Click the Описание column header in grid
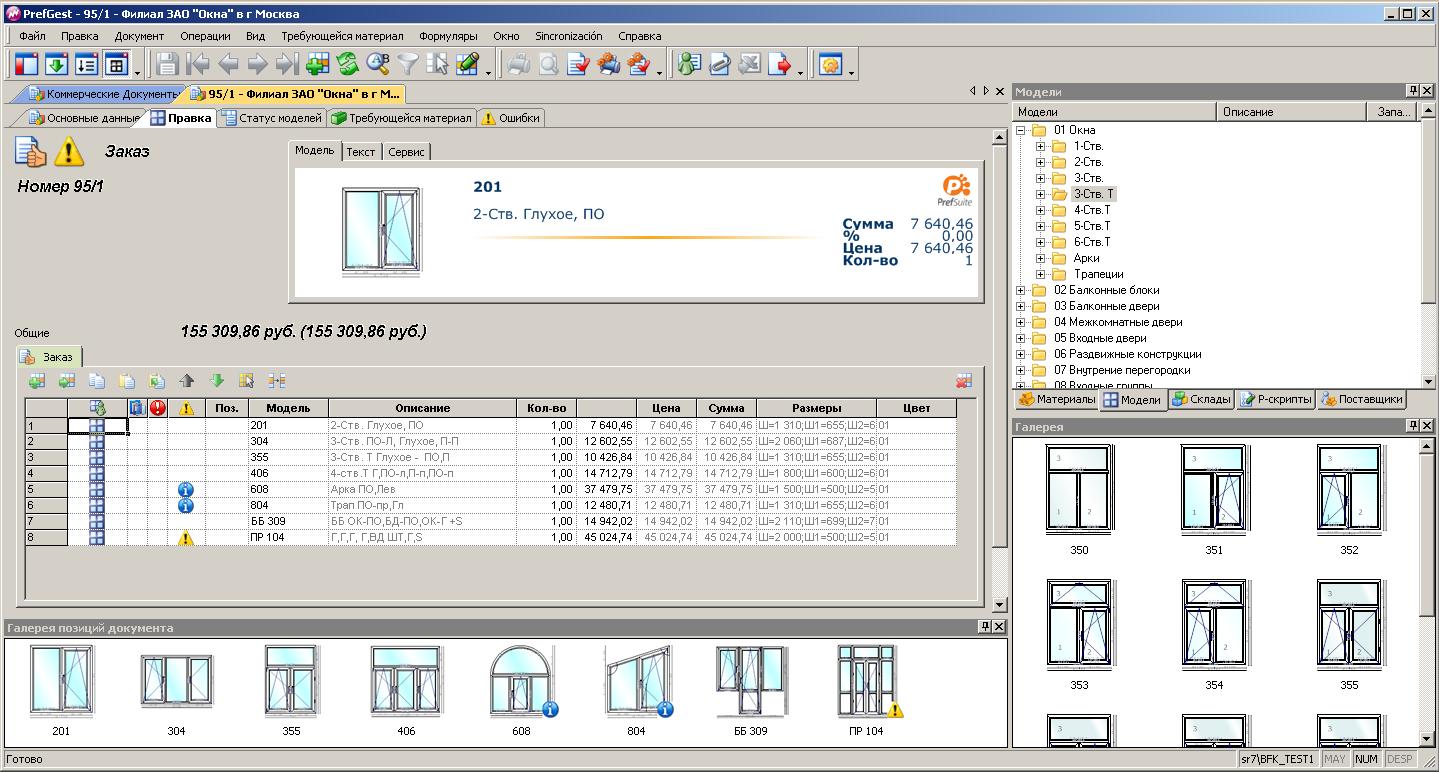 coord(422,408)
